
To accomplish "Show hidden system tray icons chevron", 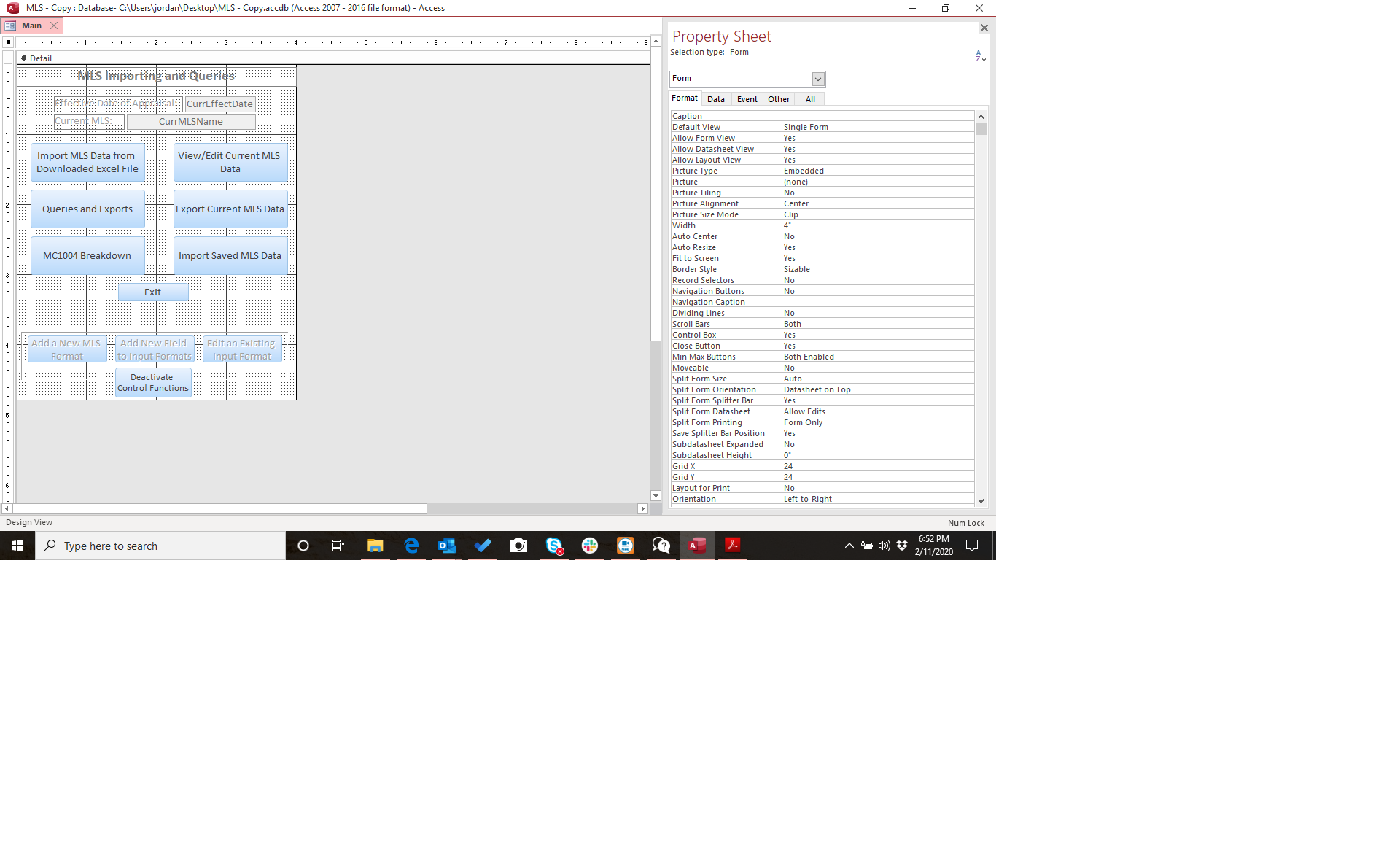I will click(849, 546).
